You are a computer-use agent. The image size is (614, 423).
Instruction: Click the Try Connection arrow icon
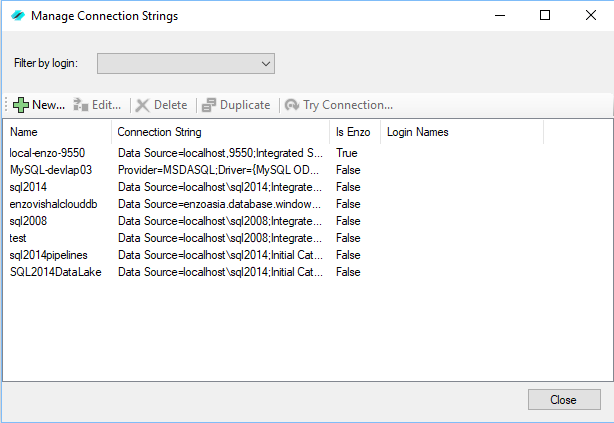(x=292, y=105)
